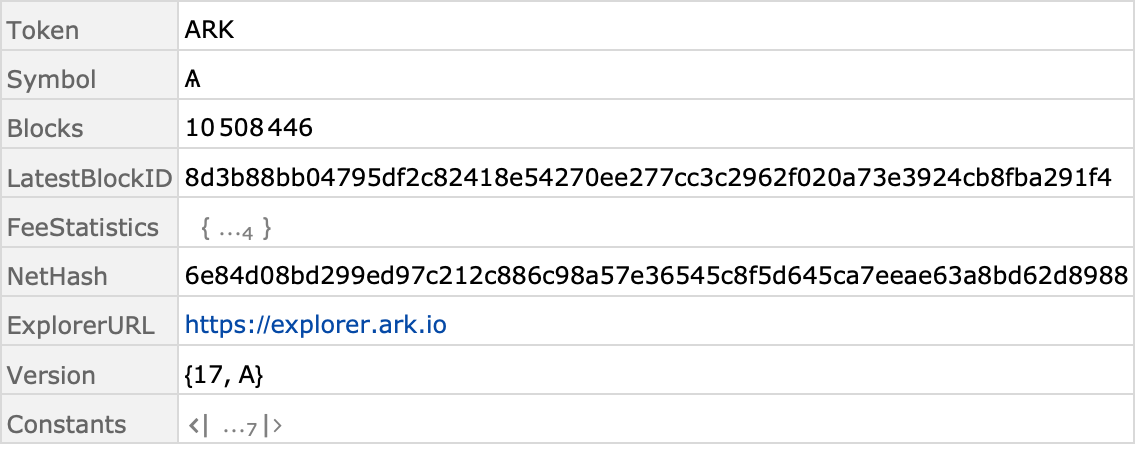Image resolution: width=1137 pixels, height=475 pixels.
Task: Click the FeeStatistics row label
Action: coord(83,227)
